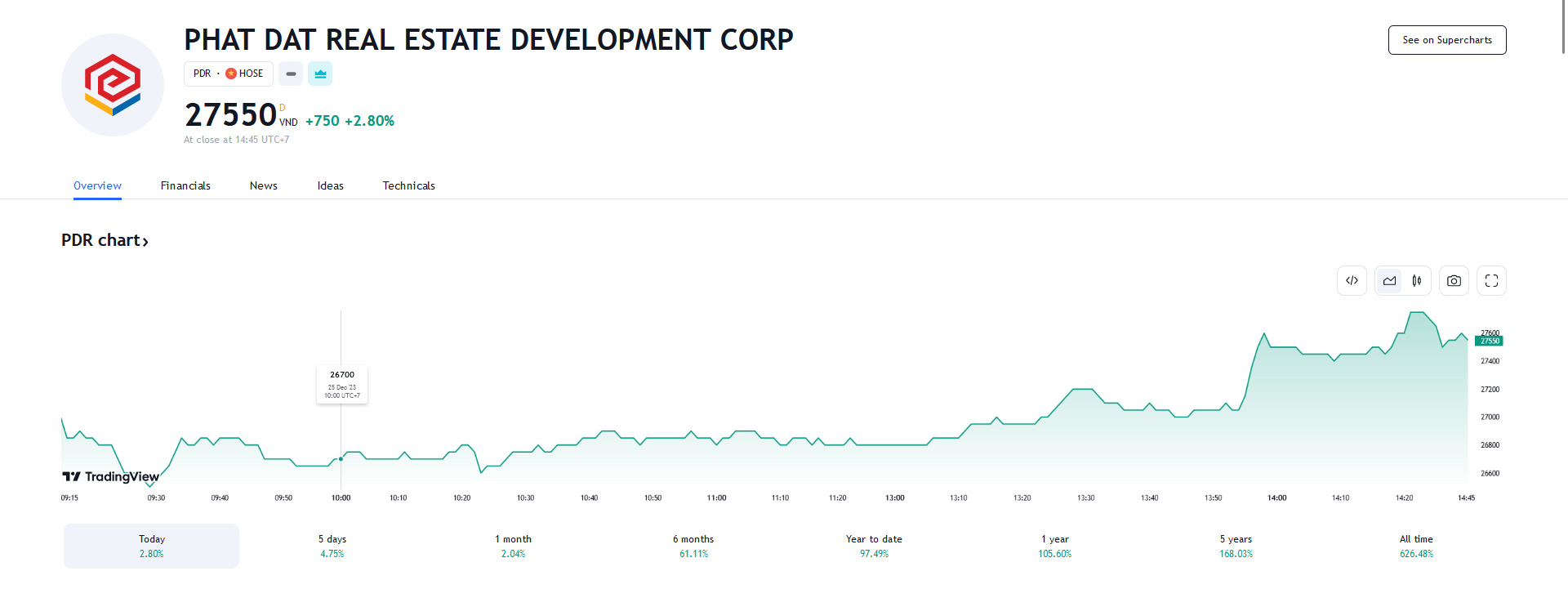
Task: Click See on Supercharts button
Action: 1446,40
